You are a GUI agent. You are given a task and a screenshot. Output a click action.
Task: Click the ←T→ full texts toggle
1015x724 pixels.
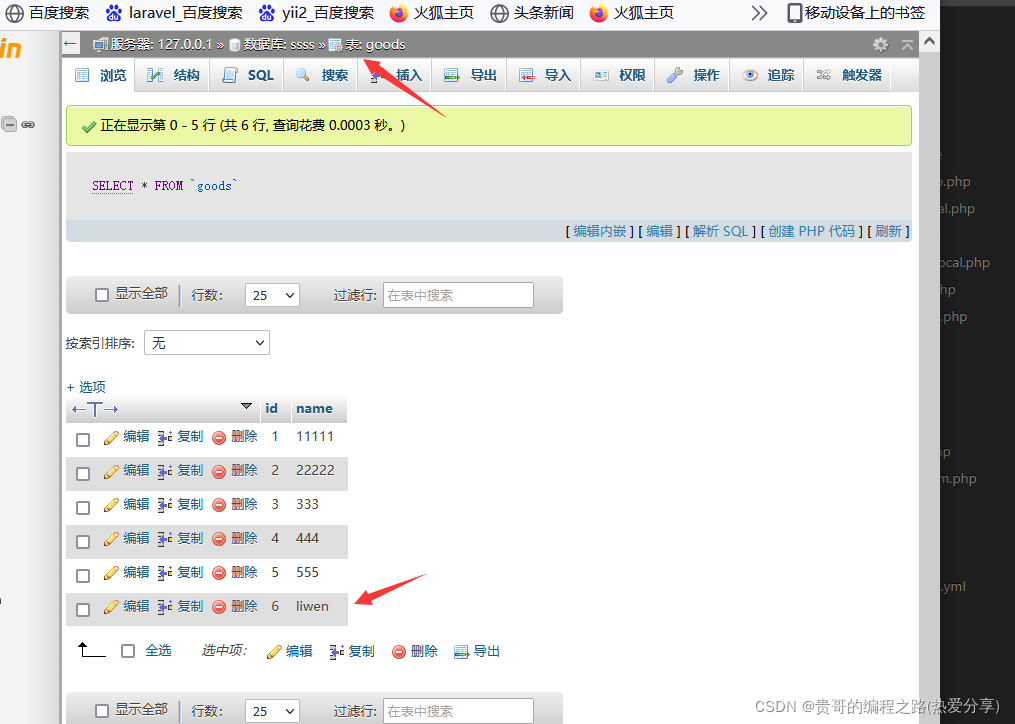(95, 409)
